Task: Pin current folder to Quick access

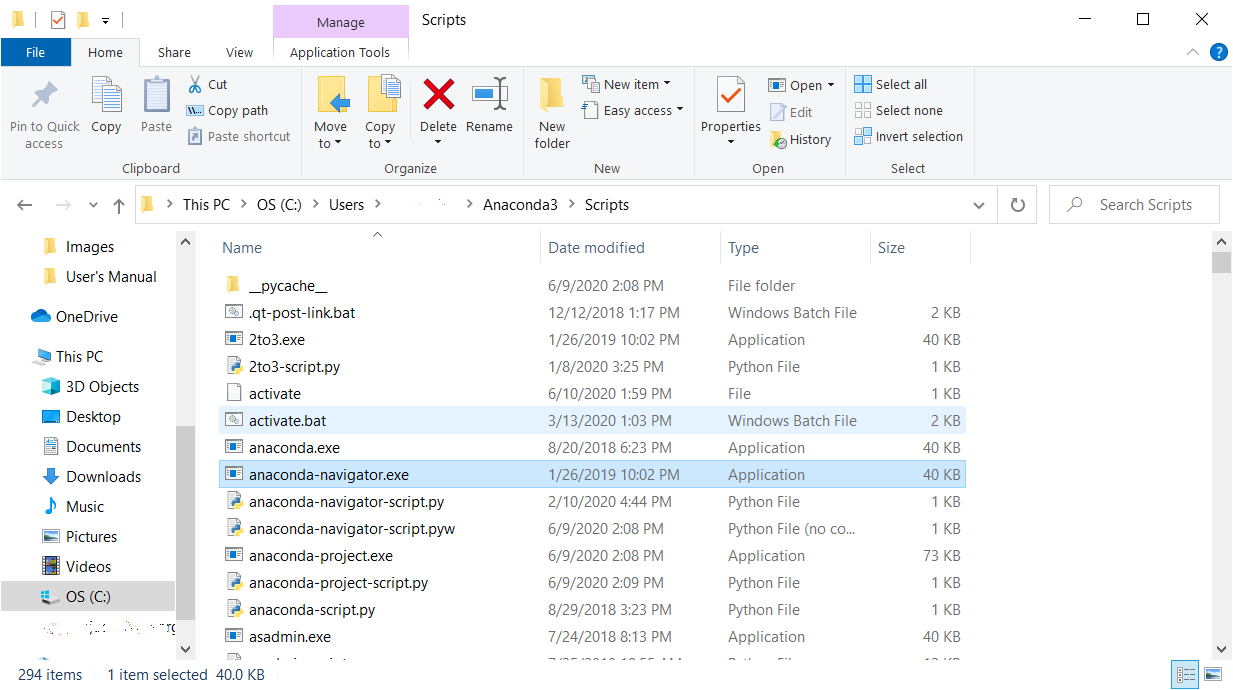Action: pyautogui.click(x=43, y=110)
